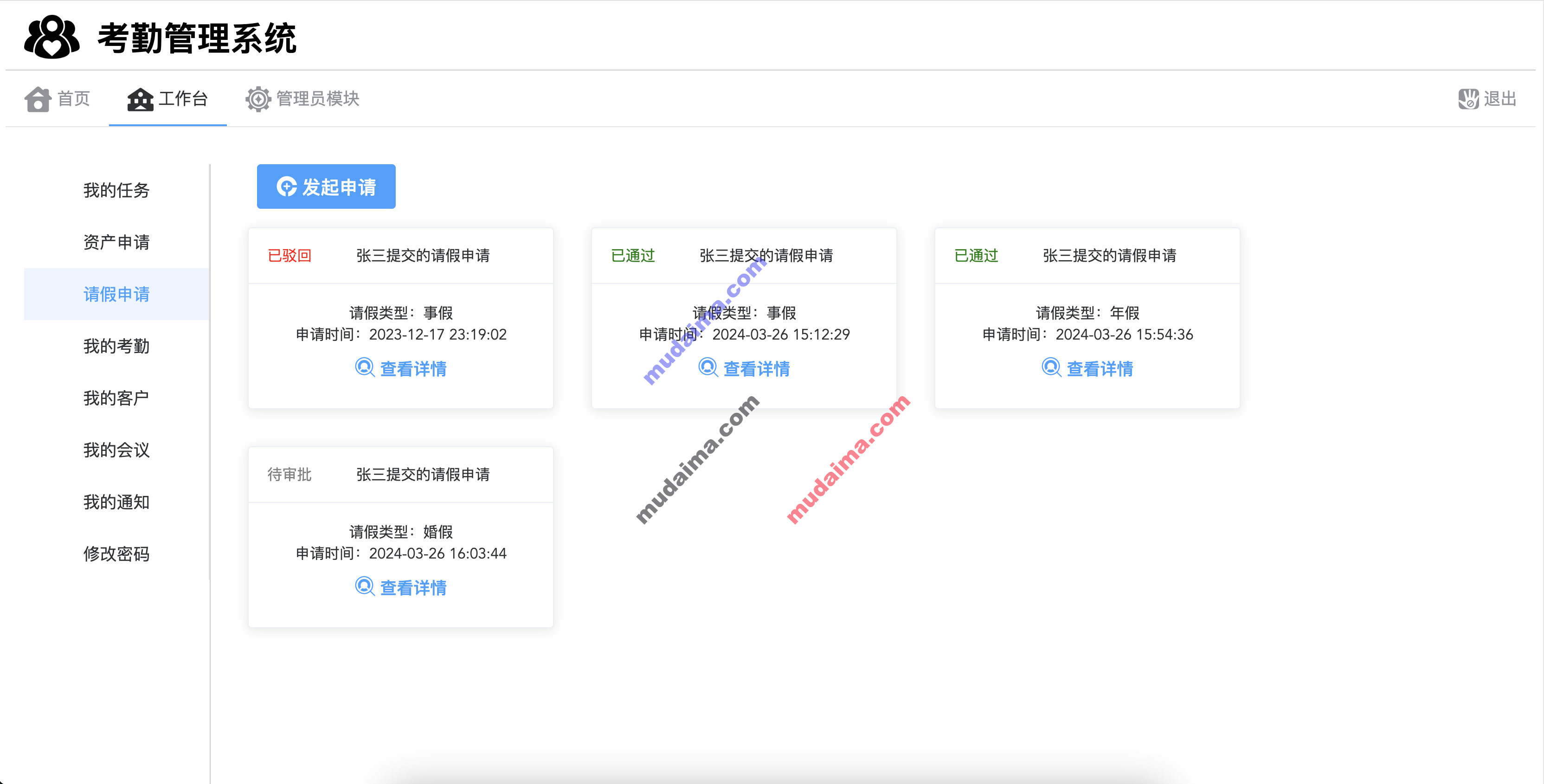The width and height of the screenshot is (1544, 784).
Task: Click 请假类型: 婚假 text
Action: pos(401,532)
